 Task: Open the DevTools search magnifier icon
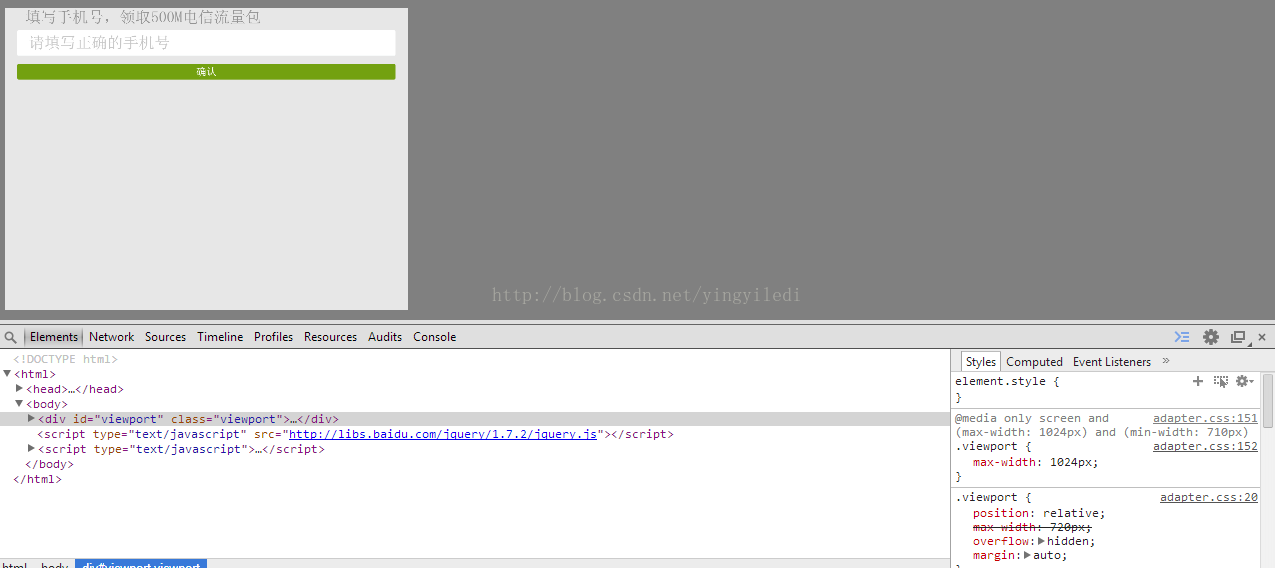[10, 337]
